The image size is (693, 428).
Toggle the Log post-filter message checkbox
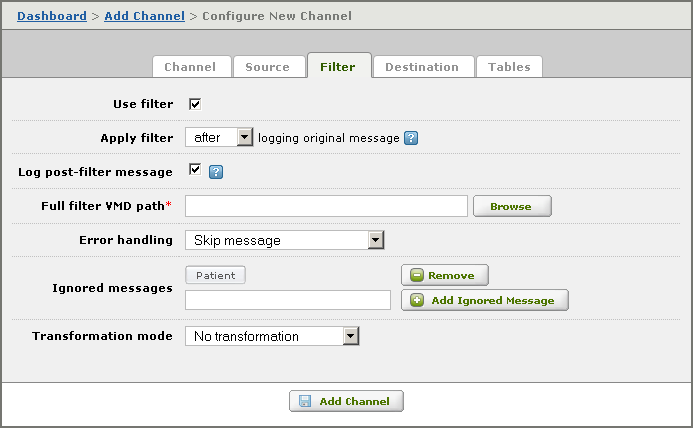[x=195, y=171]
